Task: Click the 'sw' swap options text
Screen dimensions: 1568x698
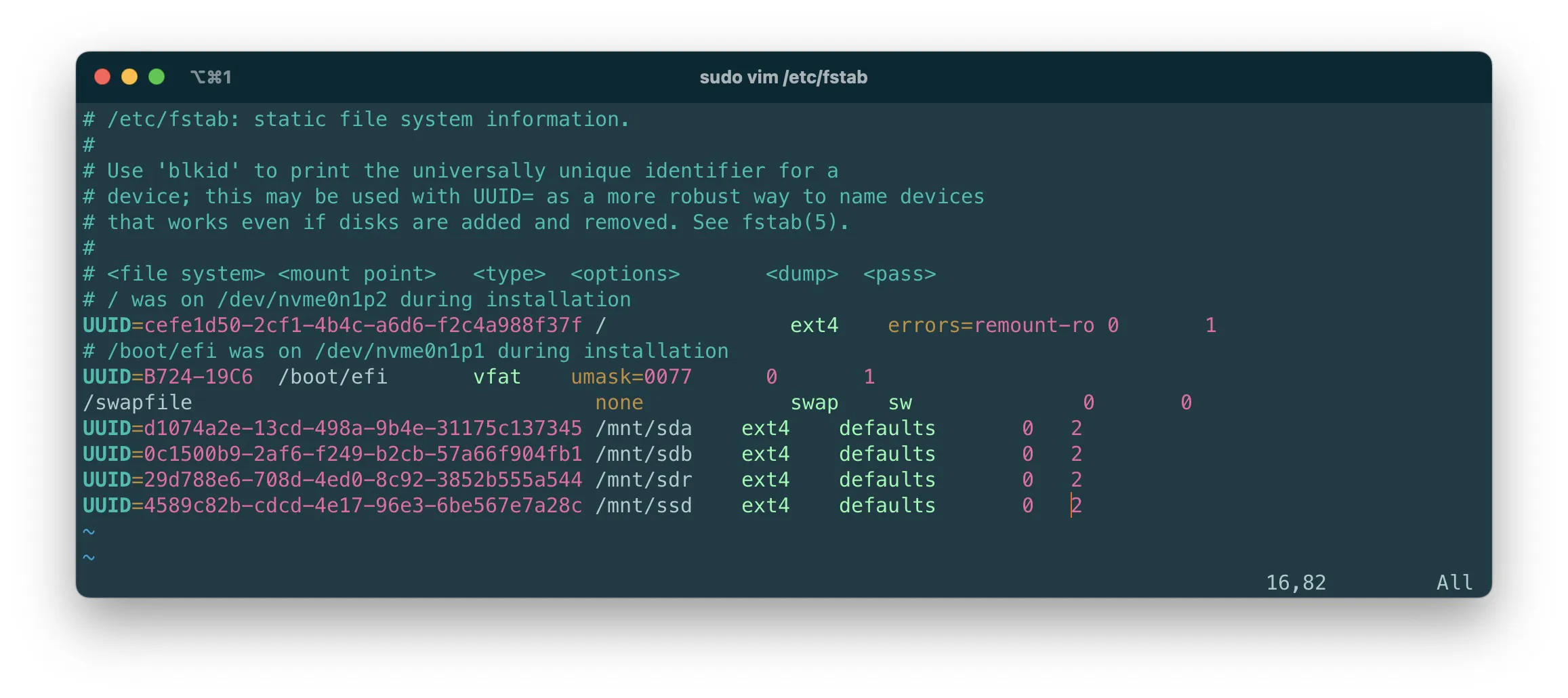Action: click(900, 403)
